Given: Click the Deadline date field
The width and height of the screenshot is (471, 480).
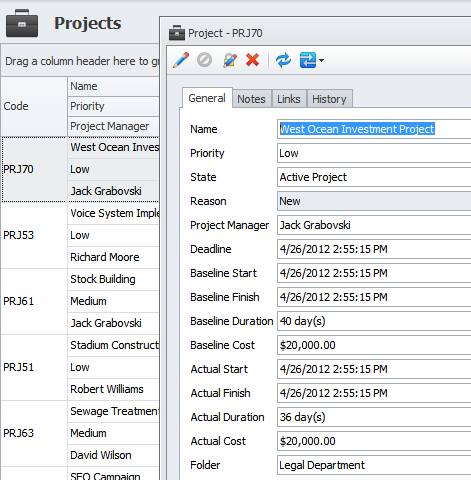Looking at the screenshot, I should point(374,249).
